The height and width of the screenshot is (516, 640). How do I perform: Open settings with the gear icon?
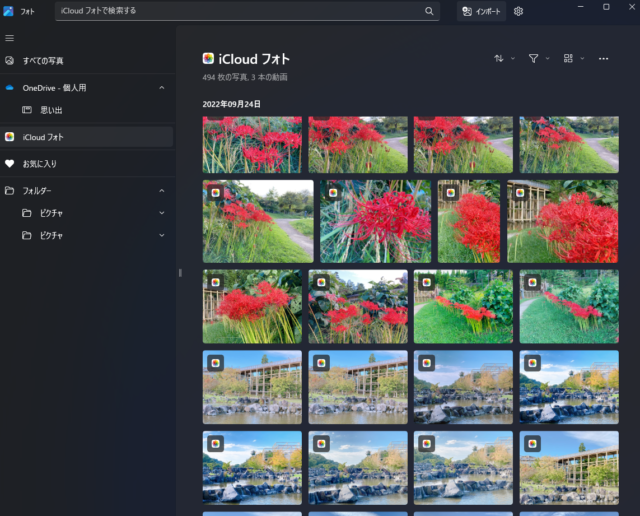(518, 11)
